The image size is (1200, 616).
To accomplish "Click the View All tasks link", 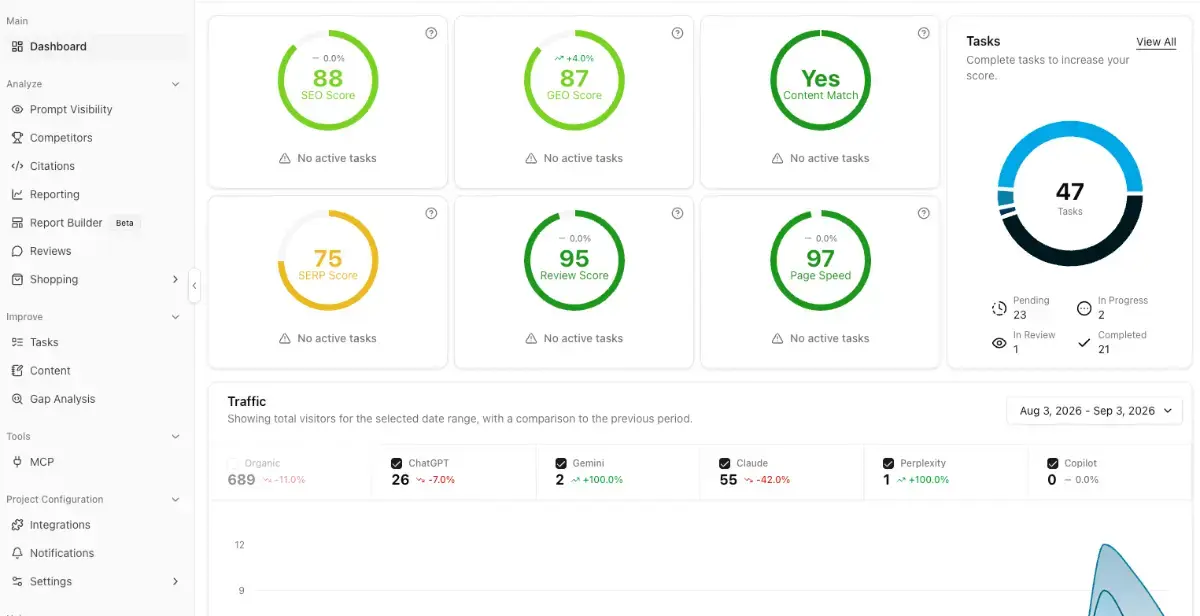I will [x=1156, y=42].
